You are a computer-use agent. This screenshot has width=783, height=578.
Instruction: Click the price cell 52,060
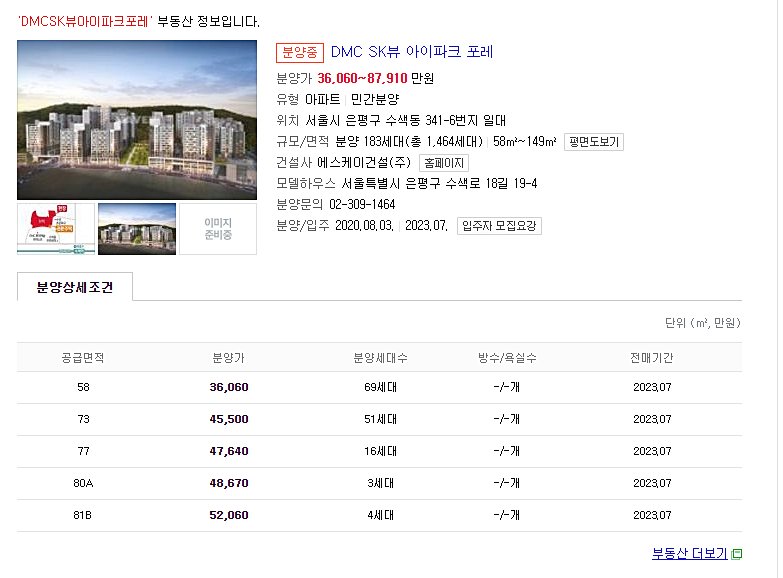point(229,515)
